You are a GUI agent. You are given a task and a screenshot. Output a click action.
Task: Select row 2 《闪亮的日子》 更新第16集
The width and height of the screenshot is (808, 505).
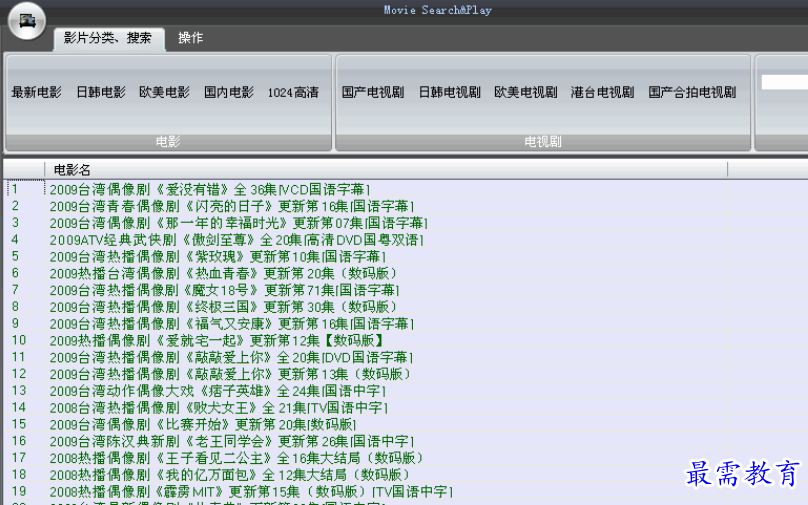[232, 207]
